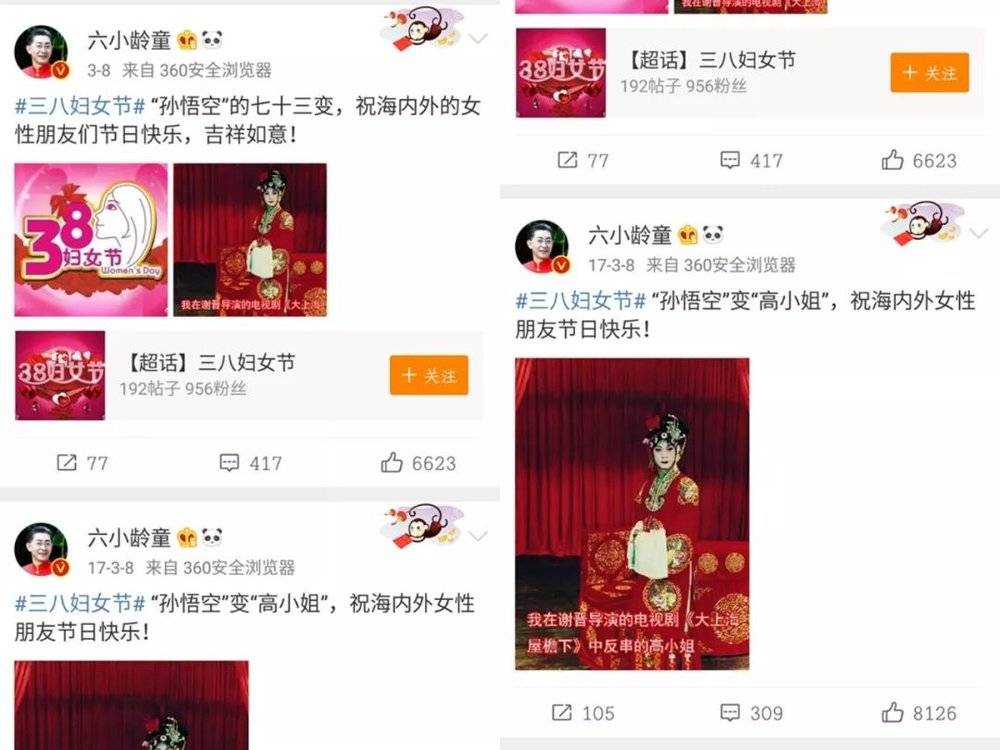Click the crown badge beside 六小龄童 in the 3-8 post
The width and height of the screenshot is (1000, 750).
coord(187,40)
